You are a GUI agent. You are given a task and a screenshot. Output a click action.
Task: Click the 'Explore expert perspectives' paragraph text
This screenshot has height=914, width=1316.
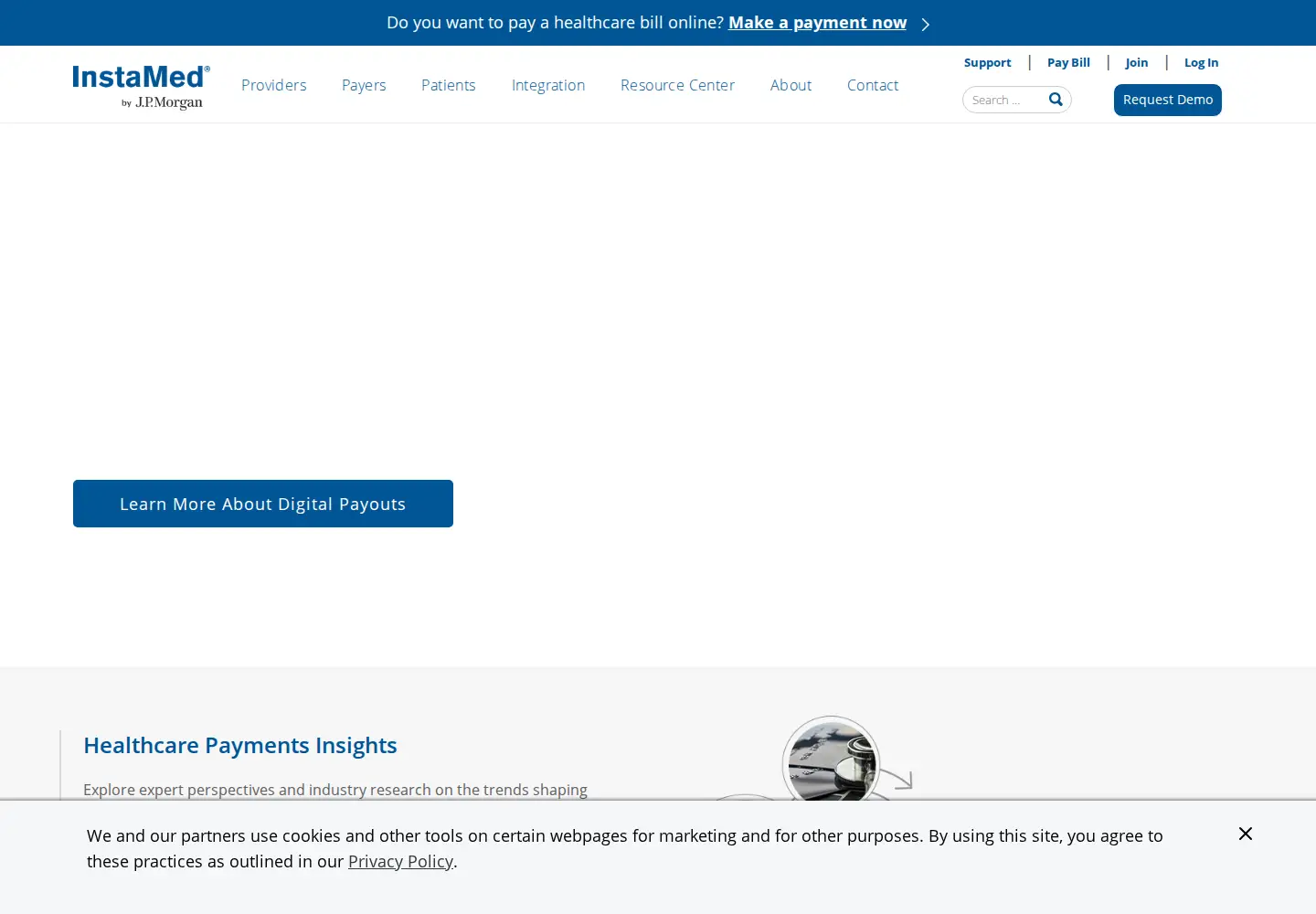tap(335, 790)
